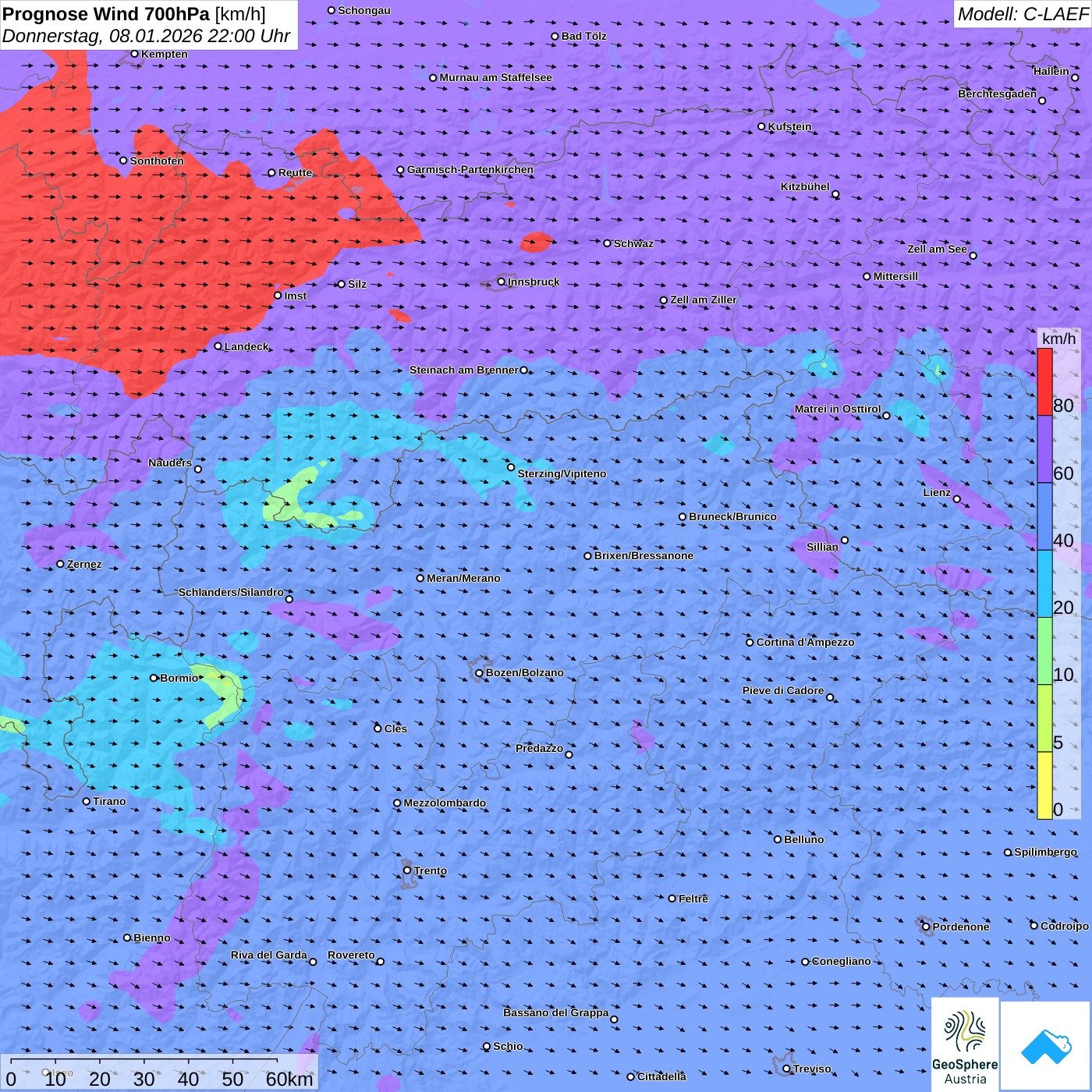
Task: Click the 'km/h' legend heading
Action: [x=1058, y=339]
